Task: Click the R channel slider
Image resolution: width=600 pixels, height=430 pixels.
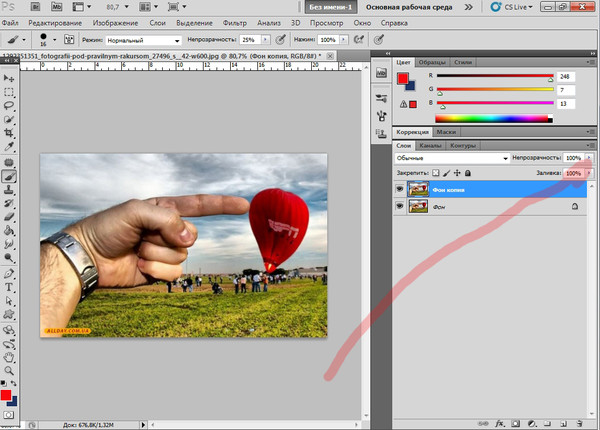Action: coord(495,76)
